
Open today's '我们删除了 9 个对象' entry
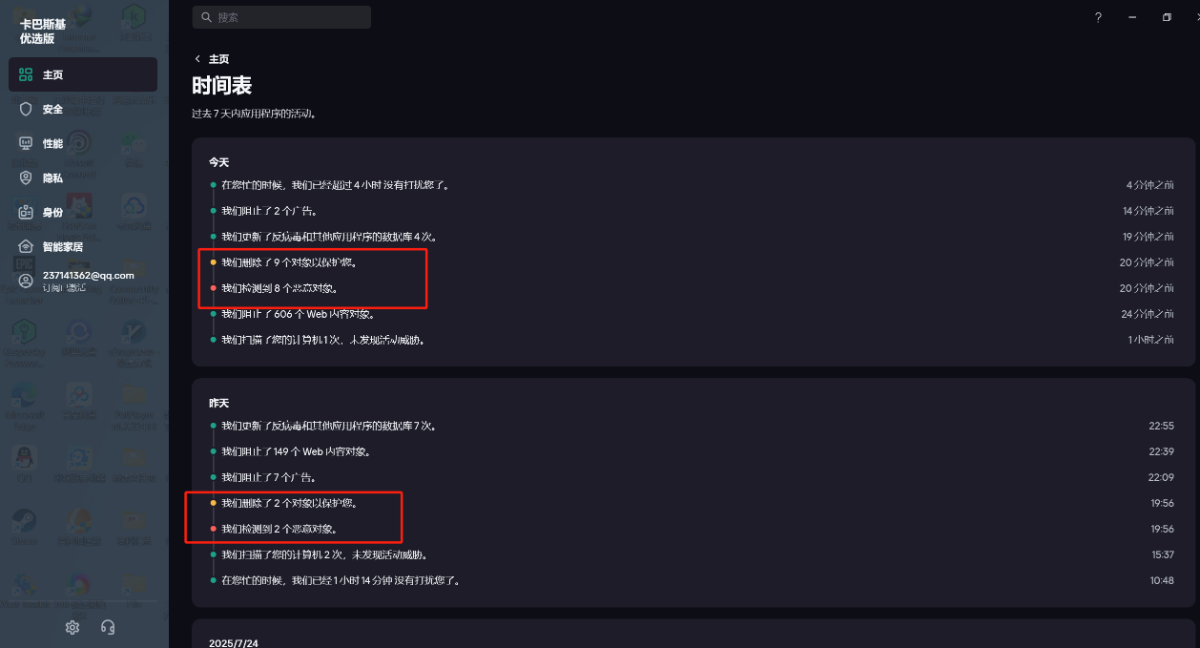pyautogui.click(x=289, y=262)
